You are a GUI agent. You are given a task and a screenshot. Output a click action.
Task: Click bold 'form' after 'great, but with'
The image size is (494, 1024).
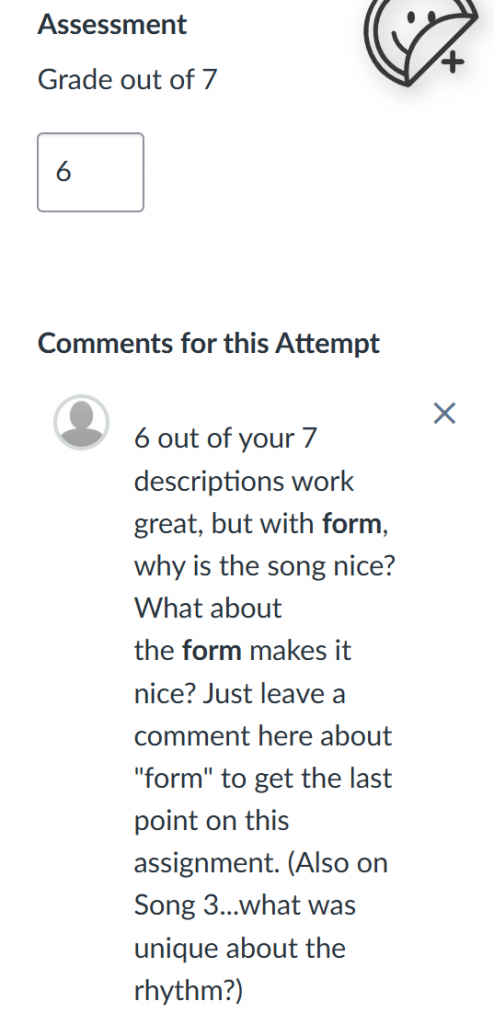click(352, 524)
